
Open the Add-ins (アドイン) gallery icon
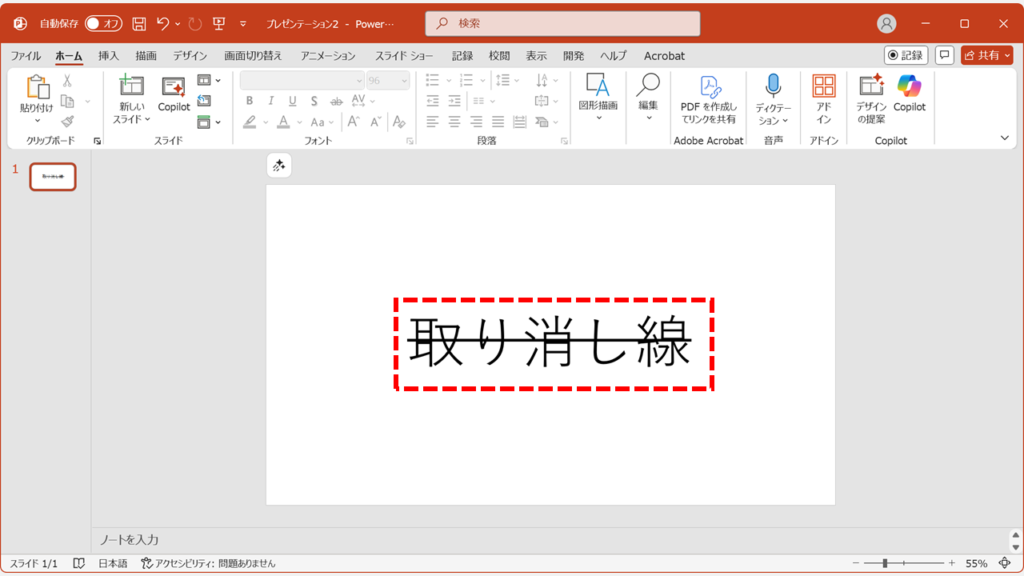pyautogui.click(x=823, y=86)
